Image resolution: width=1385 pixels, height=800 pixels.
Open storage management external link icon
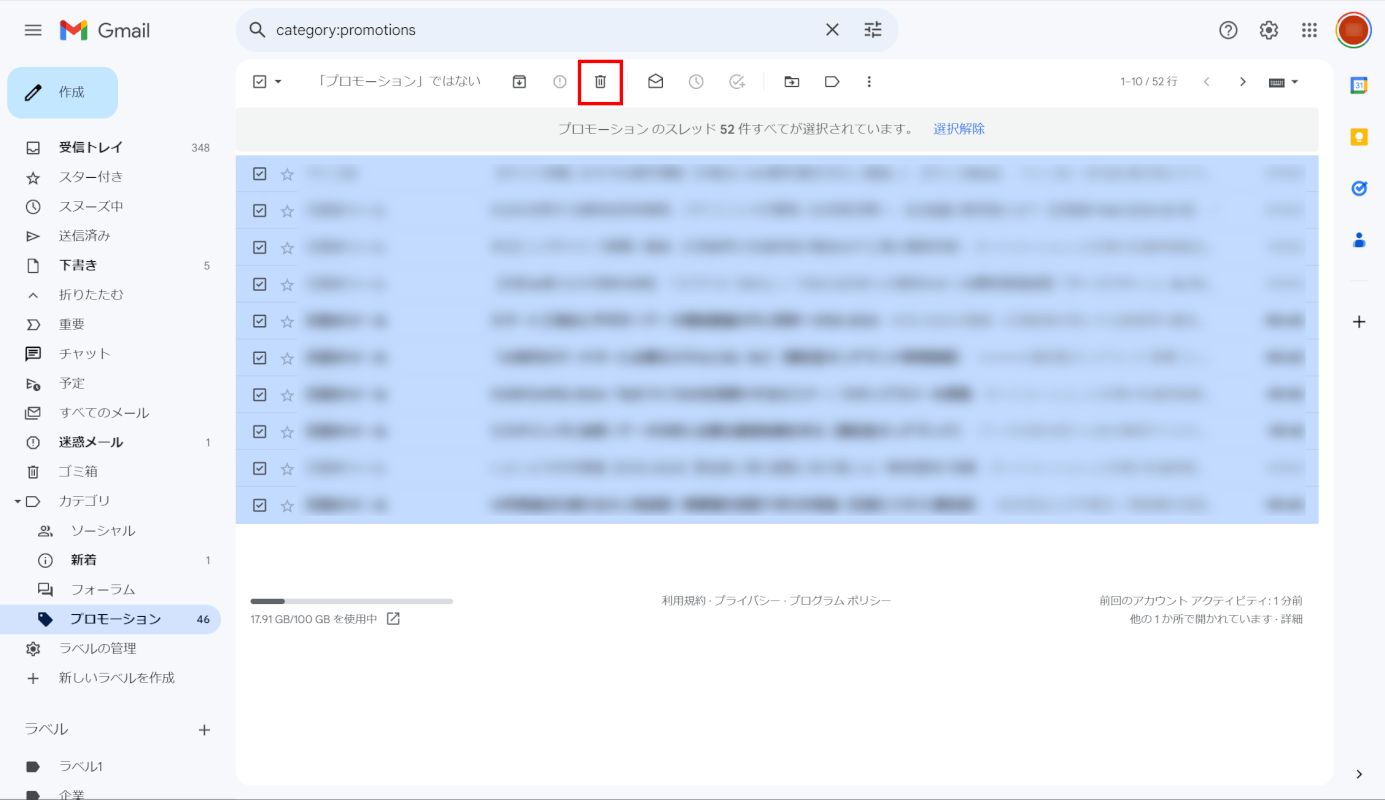393,619
